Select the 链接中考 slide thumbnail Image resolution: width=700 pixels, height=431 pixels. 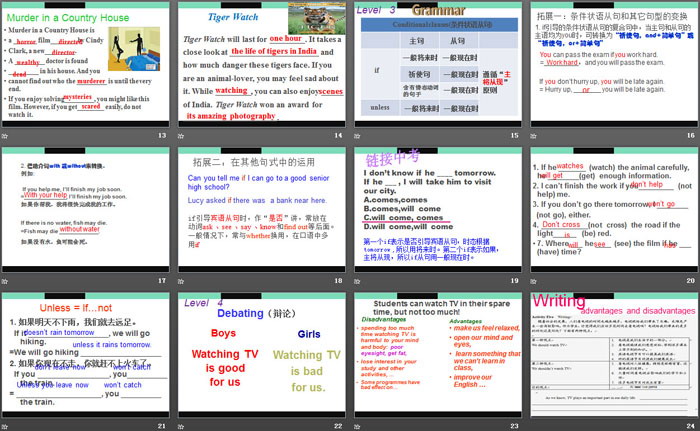pos(438,210)
